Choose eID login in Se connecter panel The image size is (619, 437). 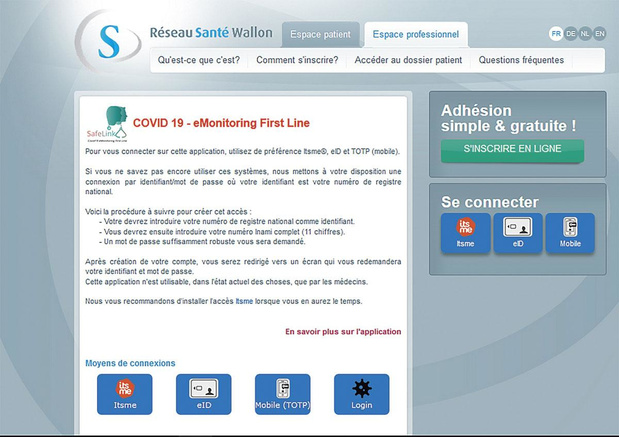pos(518,233)
